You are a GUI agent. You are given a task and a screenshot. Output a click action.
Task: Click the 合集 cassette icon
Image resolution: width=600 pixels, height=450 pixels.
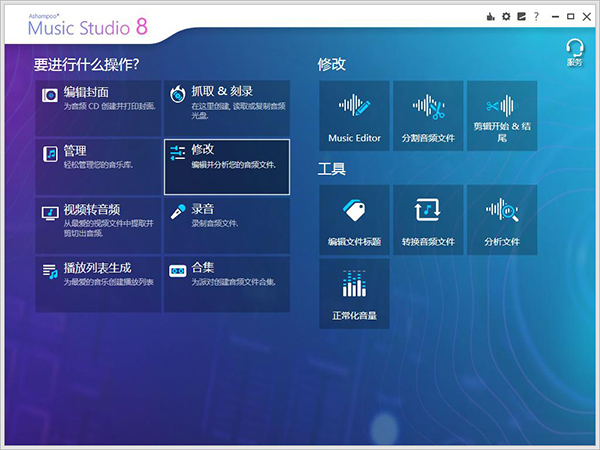(x=178, y=271)
